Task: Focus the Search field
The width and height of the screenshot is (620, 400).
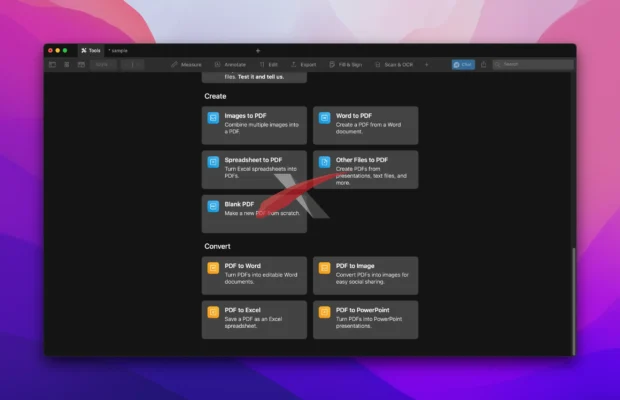Action: pos(533,64)
